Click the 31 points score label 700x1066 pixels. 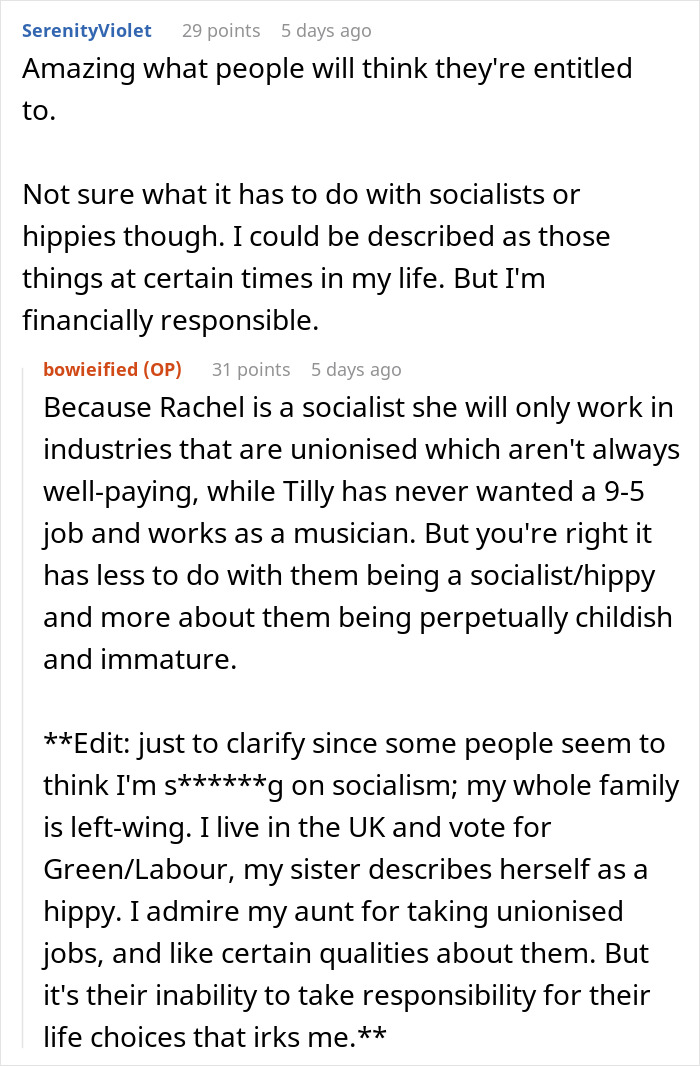tap(251, 369)
